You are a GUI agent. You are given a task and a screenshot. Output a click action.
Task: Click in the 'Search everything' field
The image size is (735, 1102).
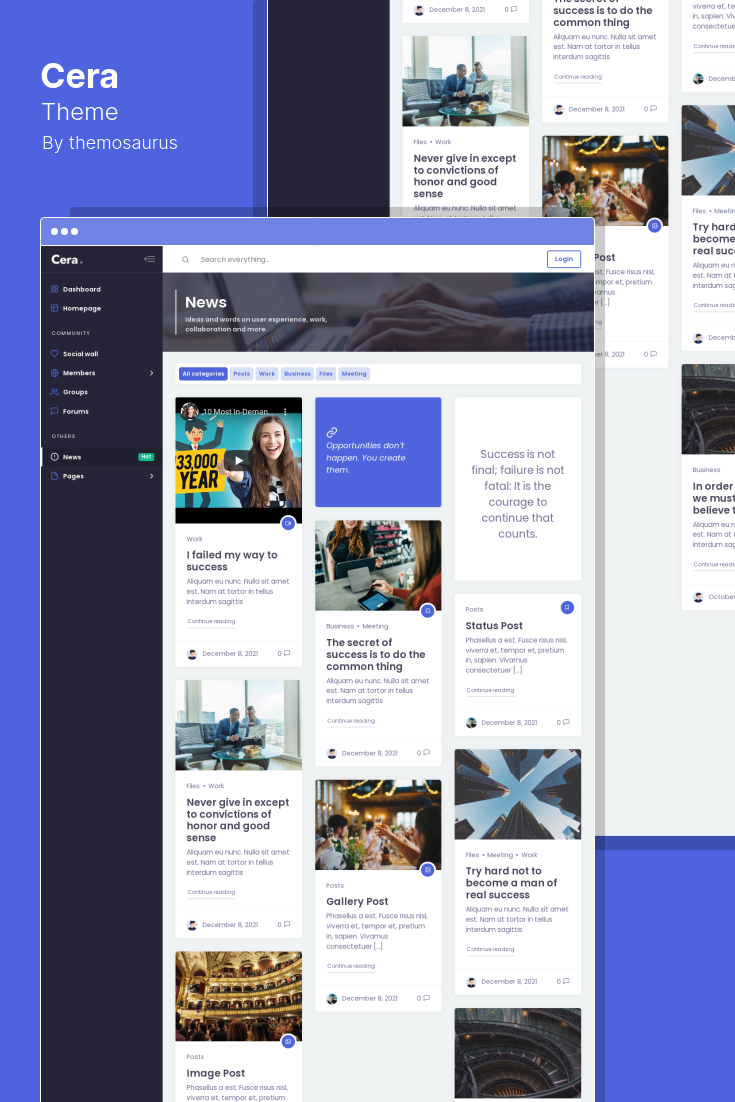click(x=234, y=259)
